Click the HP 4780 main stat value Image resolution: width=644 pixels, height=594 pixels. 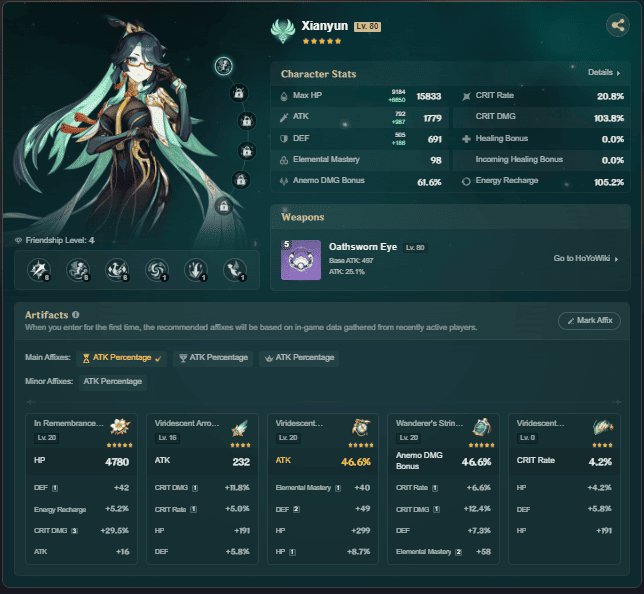(117, 462)
